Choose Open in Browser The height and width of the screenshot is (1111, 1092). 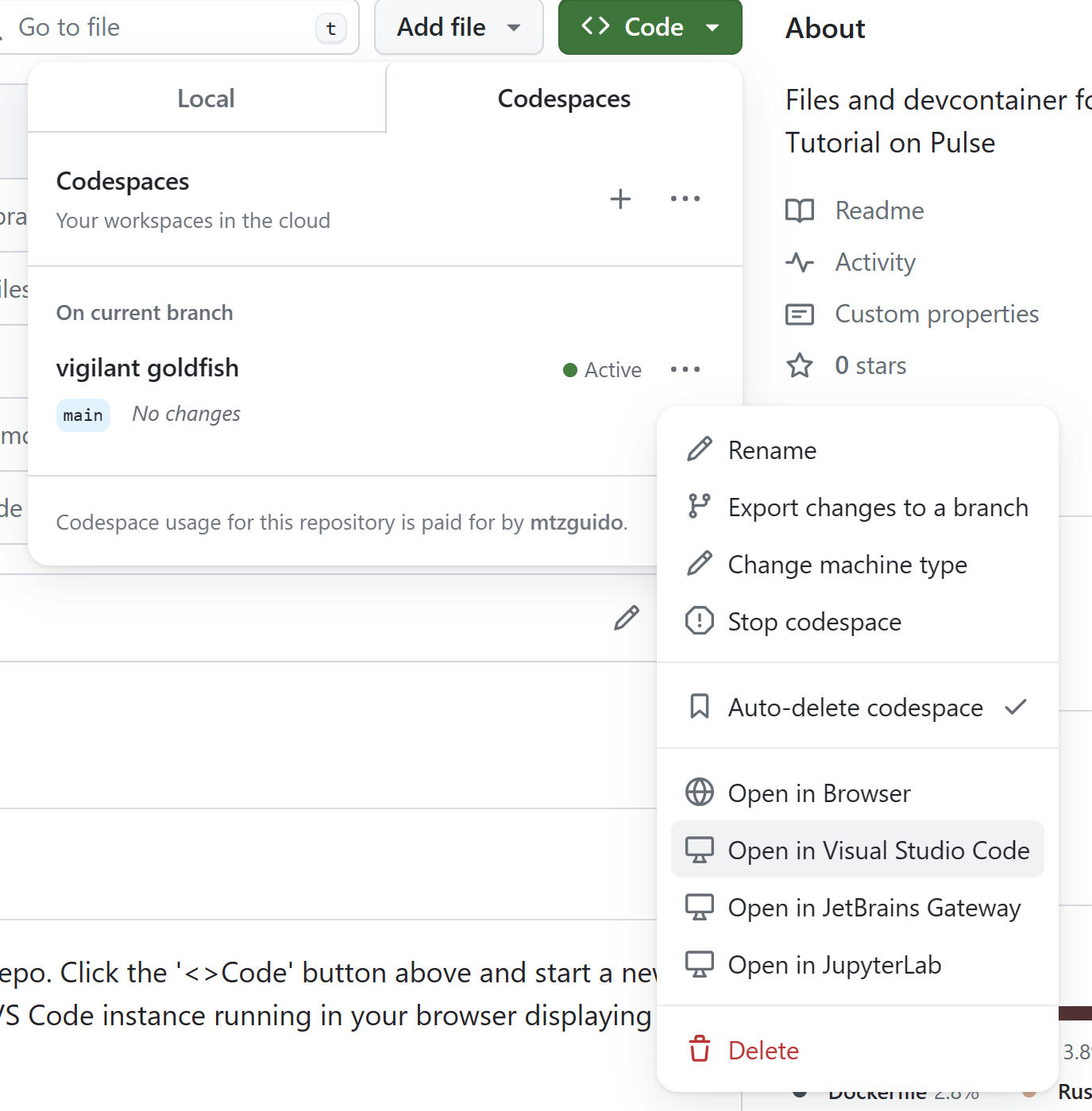(x=858, y=793)
